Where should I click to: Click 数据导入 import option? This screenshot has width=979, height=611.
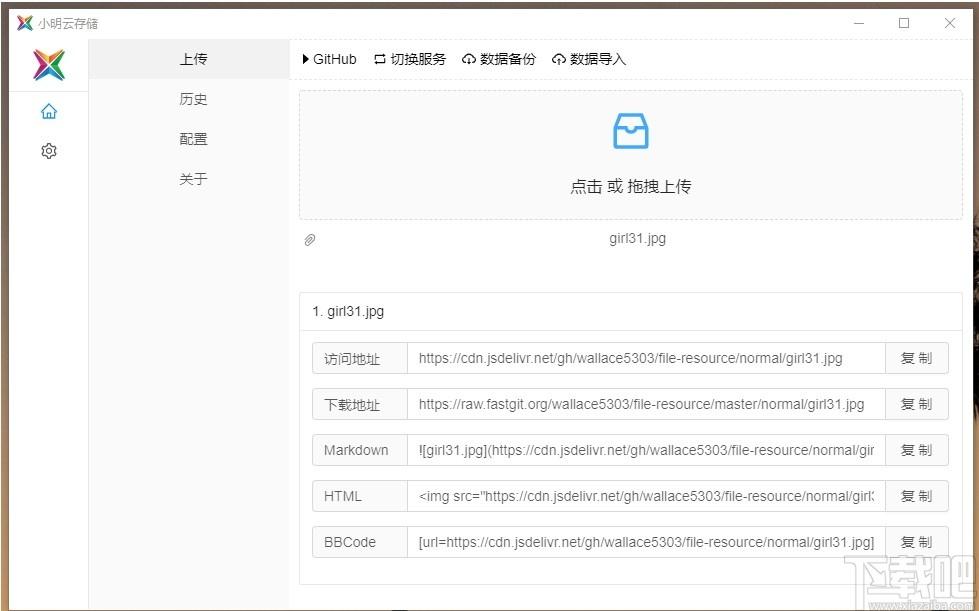[589, 59]
